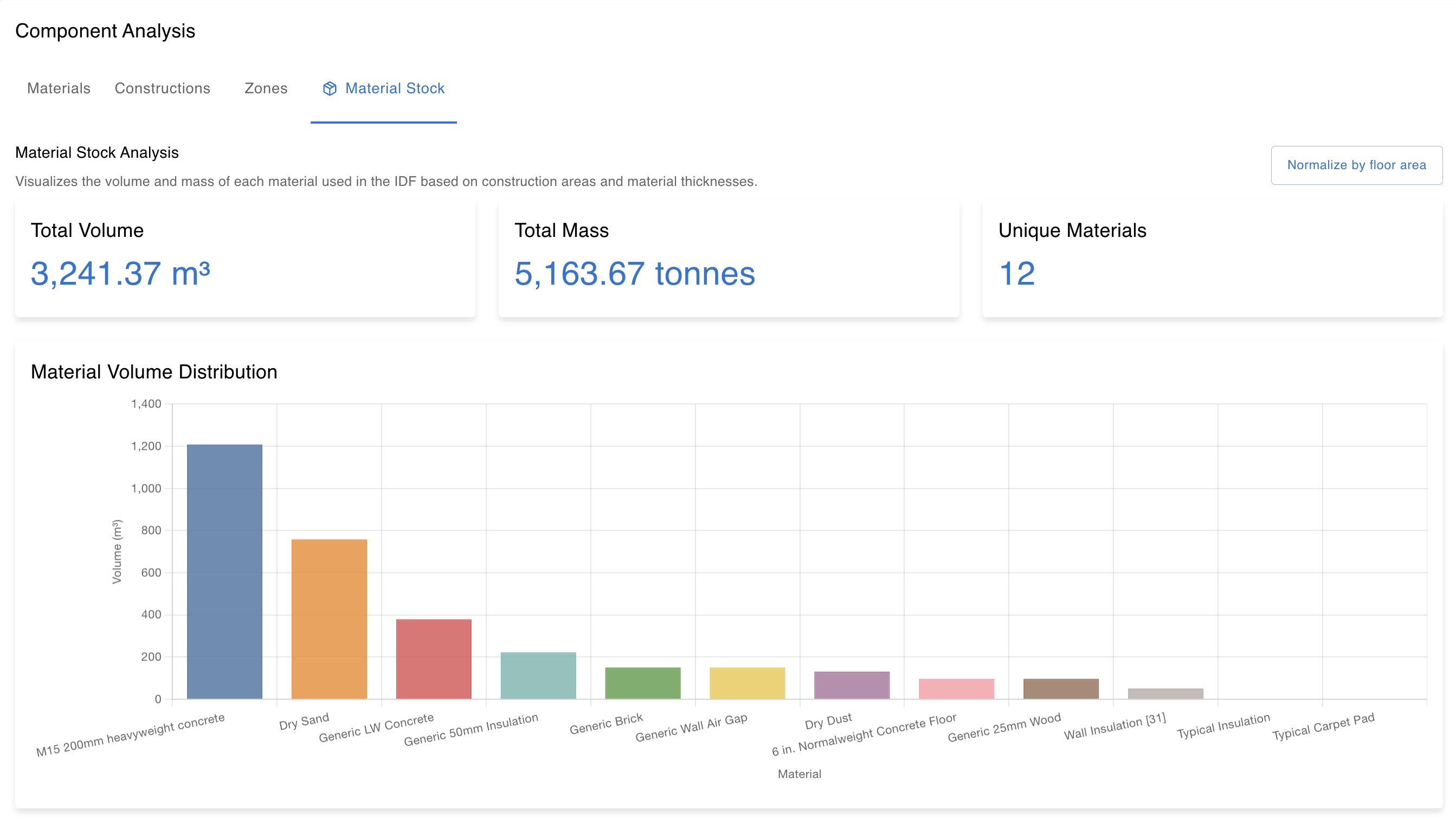1456x823 pixels.
Task: Click the Component Analysis heading
Action: tap(105, 31)
